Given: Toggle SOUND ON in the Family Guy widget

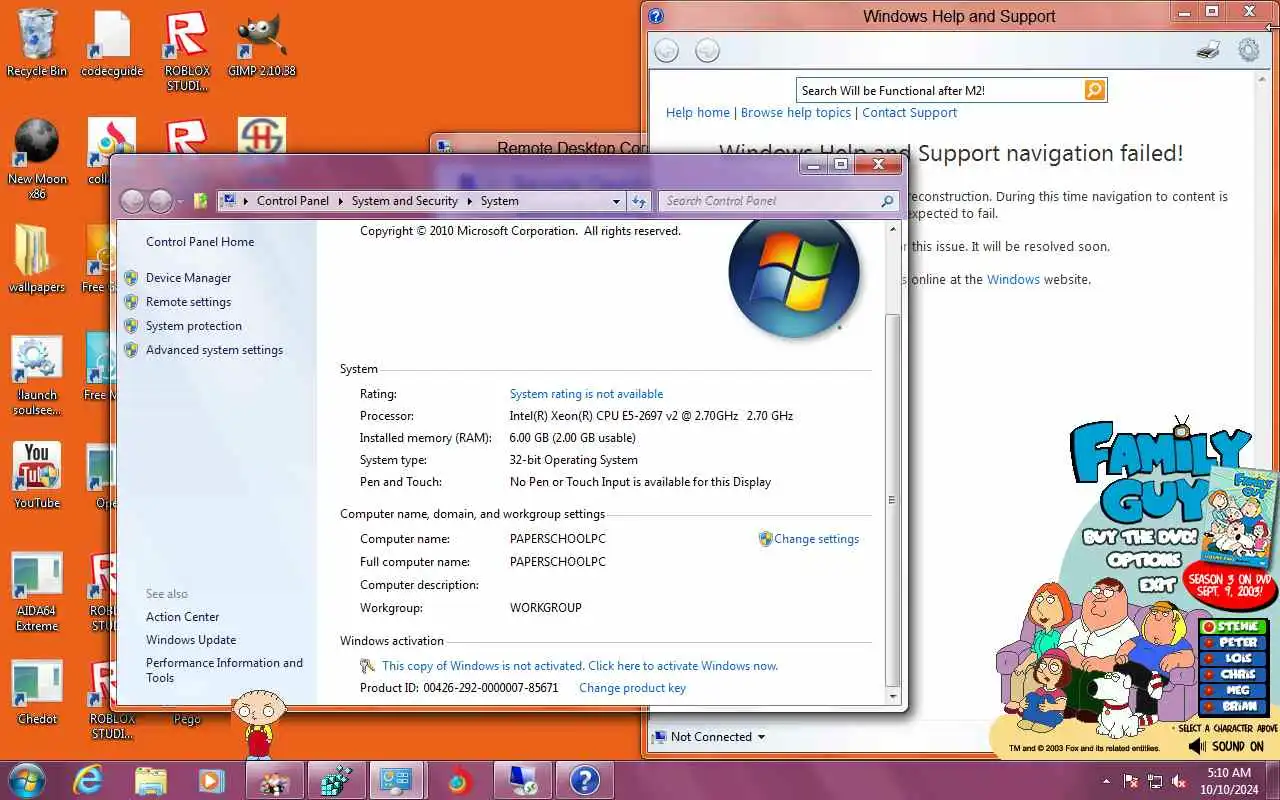Looking at the screenshot, I should 1226,746.
